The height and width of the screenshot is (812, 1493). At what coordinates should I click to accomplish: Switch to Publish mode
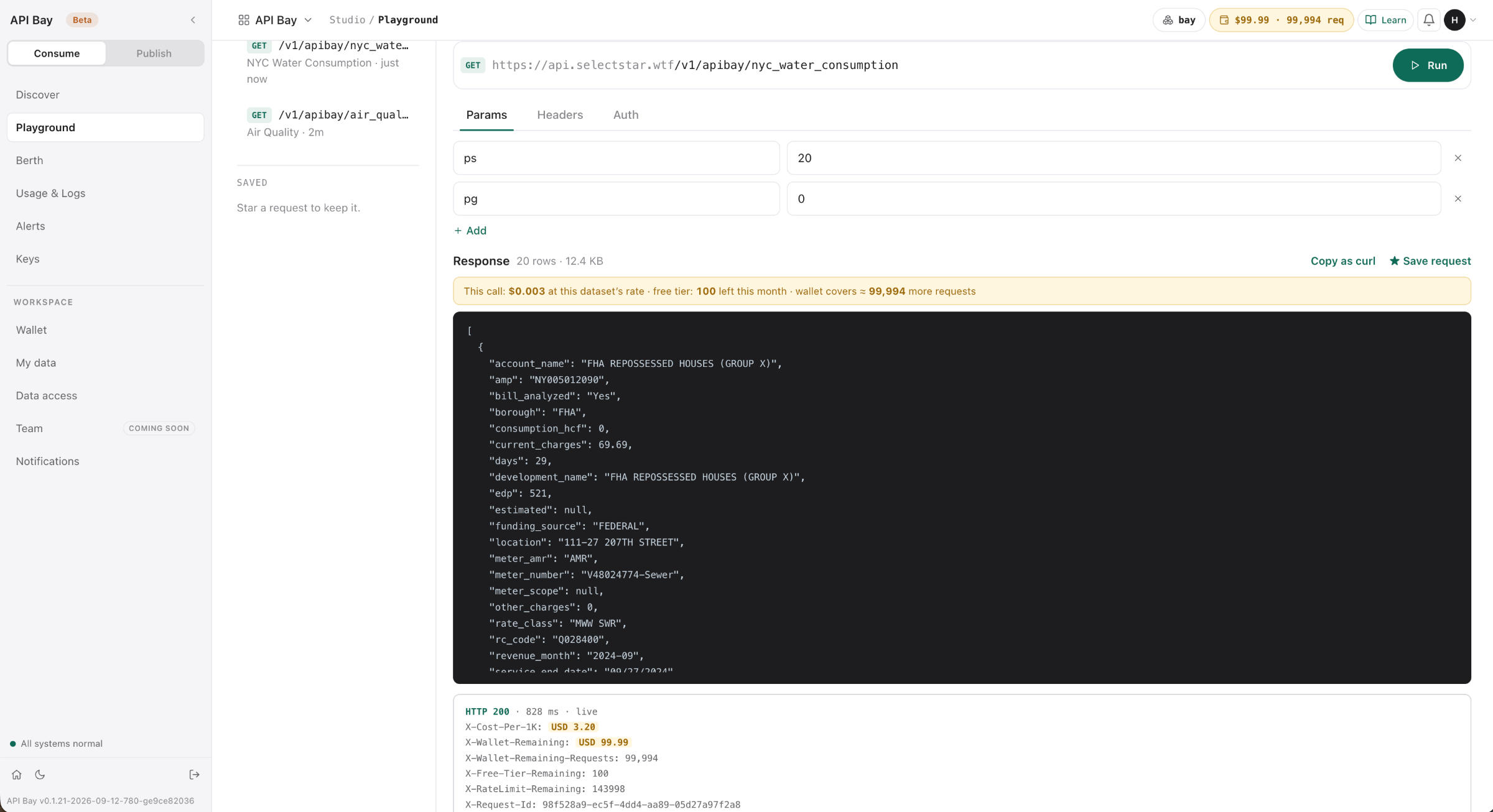tap(154, 53)
